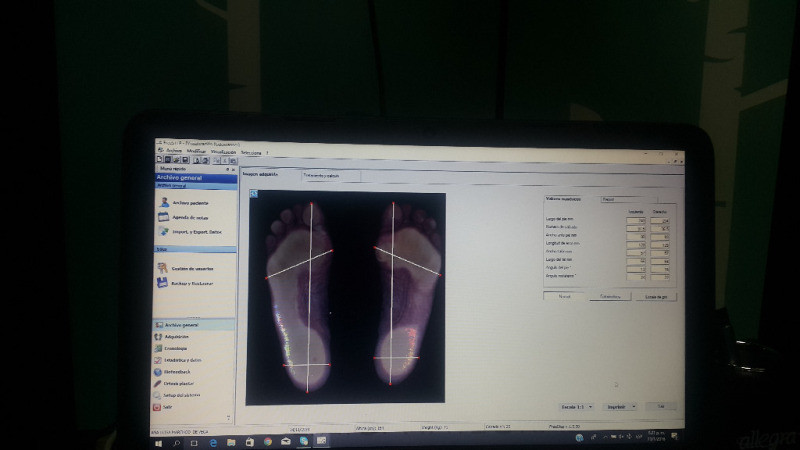Switch to the Tratamiento postural tab
Screen dimensions: 800x450
coord(322,175)
